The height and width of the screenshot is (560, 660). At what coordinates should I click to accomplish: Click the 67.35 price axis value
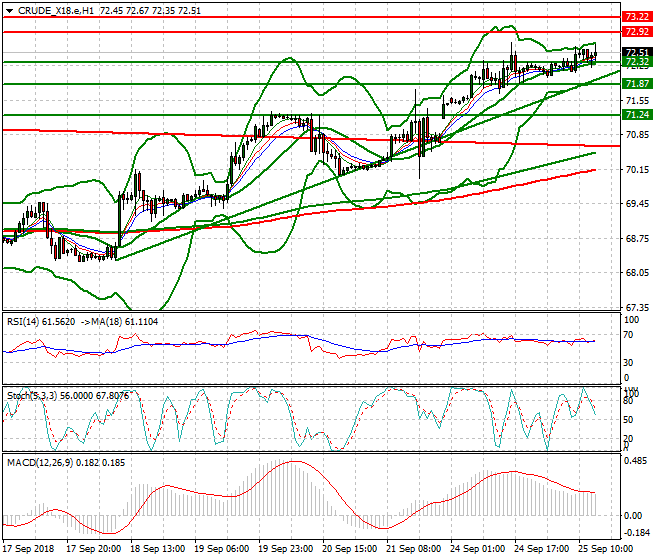(x=637, y=308)
